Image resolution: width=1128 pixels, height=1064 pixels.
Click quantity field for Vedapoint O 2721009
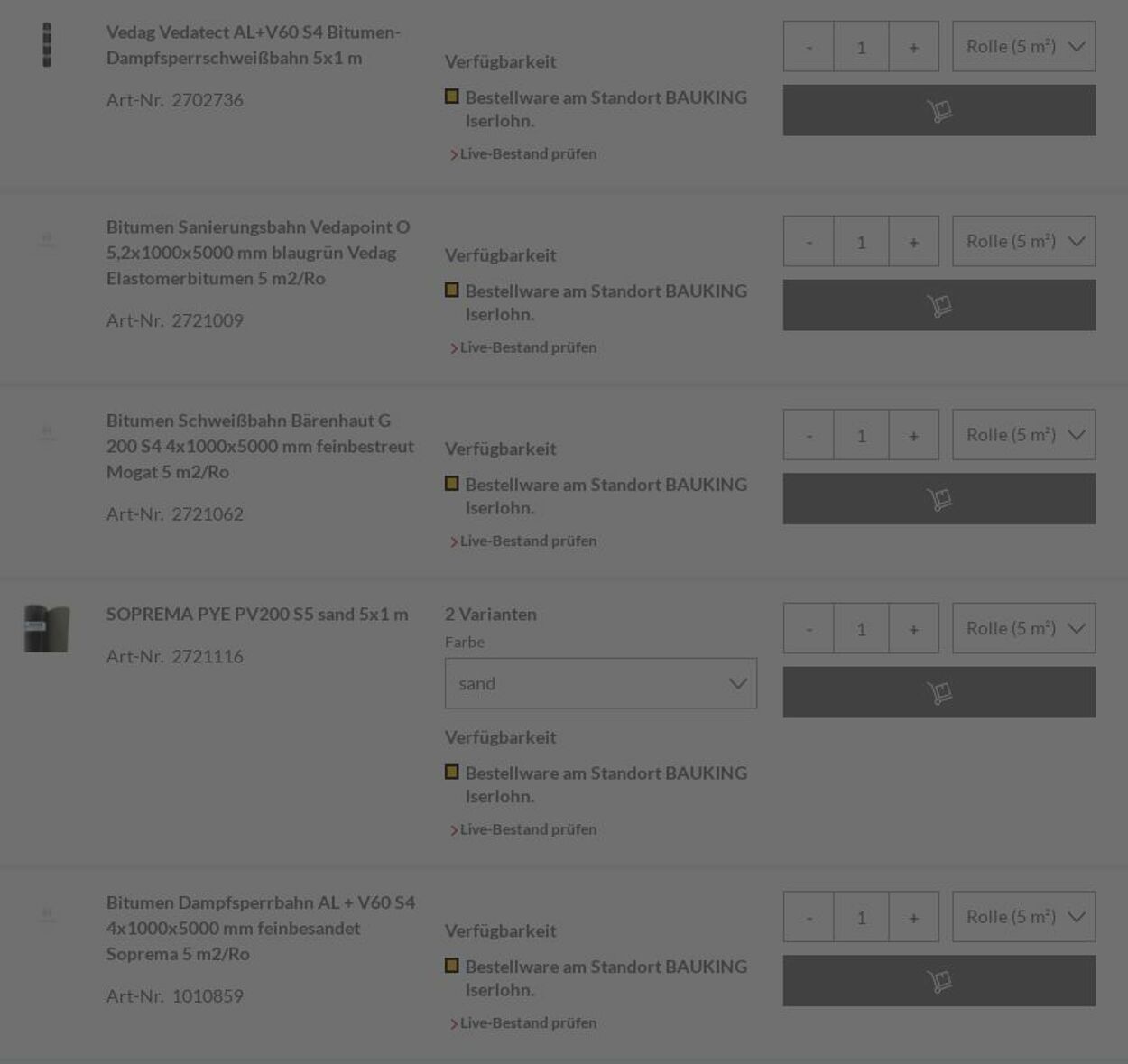click(x=861, y=241)
